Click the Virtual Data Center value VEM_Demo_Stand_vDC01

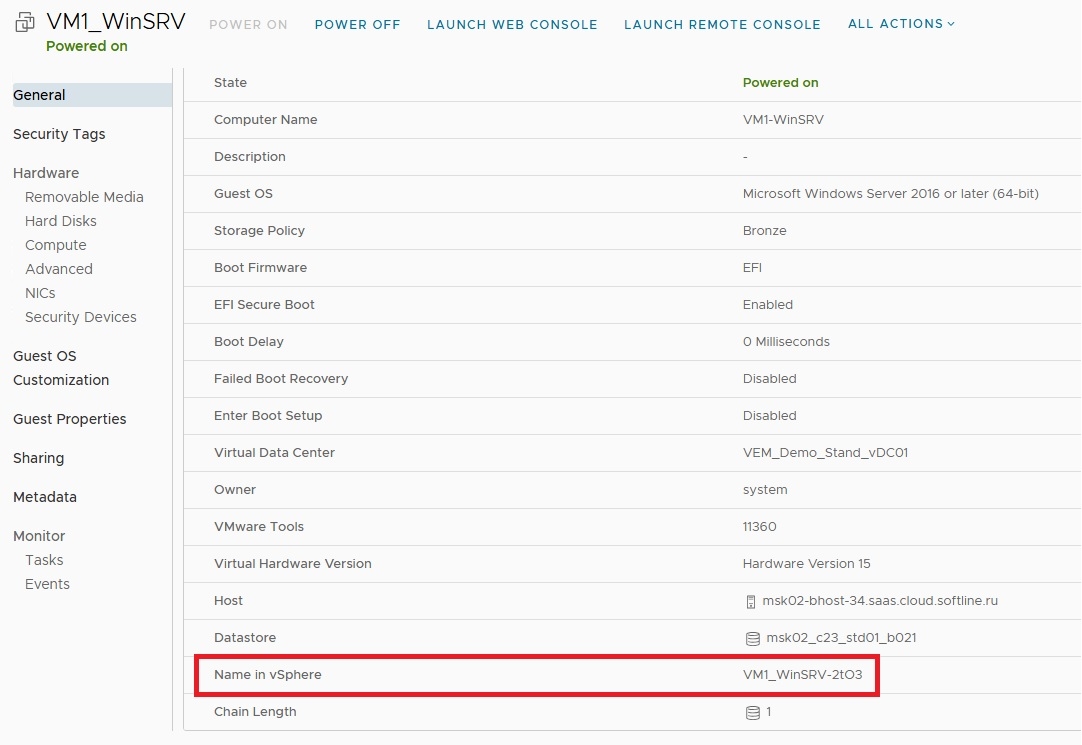click(825, 453)
